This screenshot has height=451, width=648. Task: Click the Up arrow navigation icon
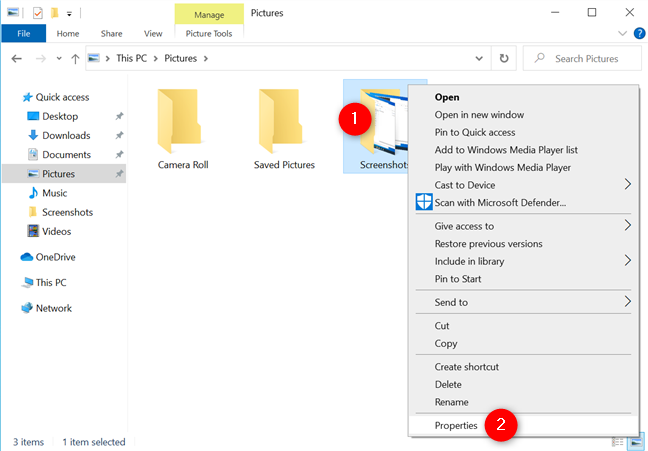[75, 59]
